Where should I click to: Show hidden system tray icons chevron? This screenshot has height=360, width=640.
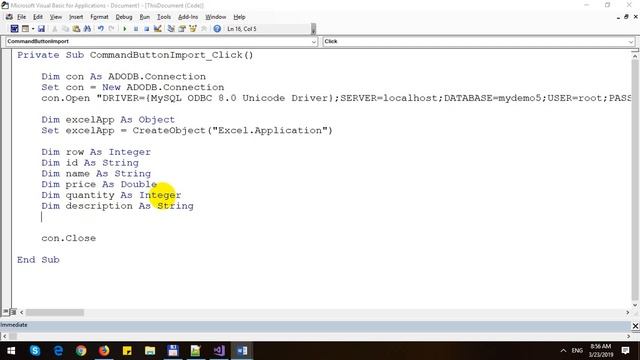pos(563,351)
